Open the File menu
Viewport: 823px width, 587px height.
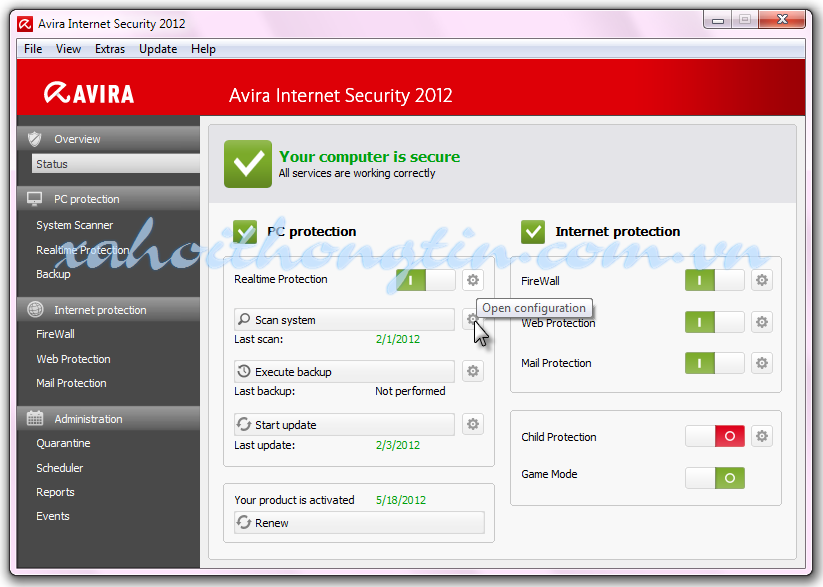[33, 49]
